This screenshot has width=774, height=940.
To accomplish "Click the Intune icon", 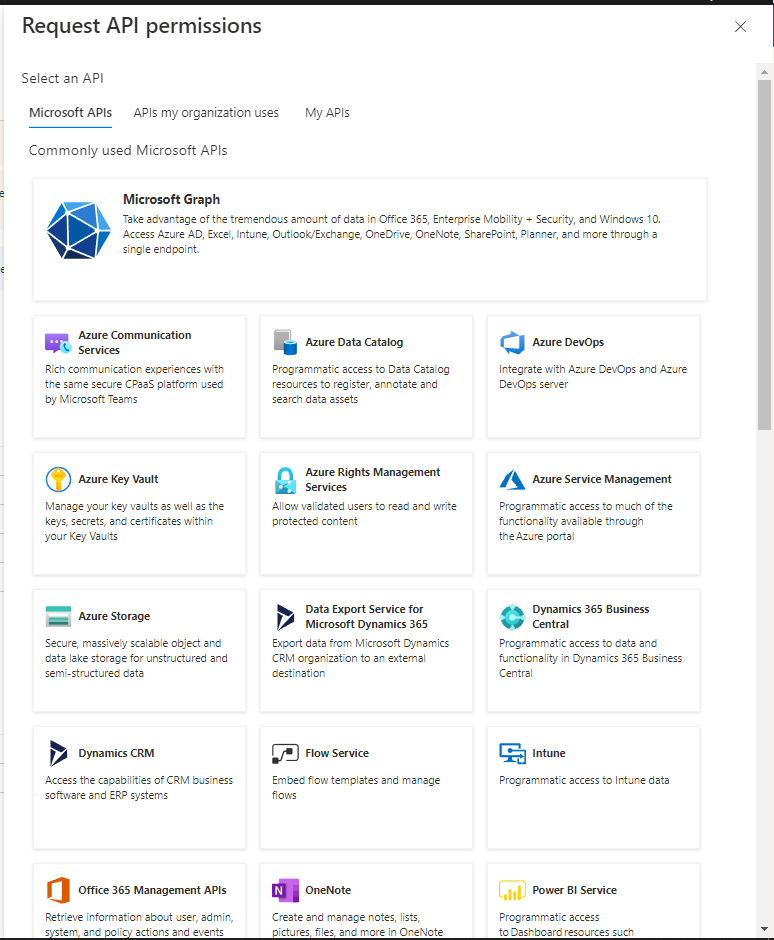I will 513,753.
